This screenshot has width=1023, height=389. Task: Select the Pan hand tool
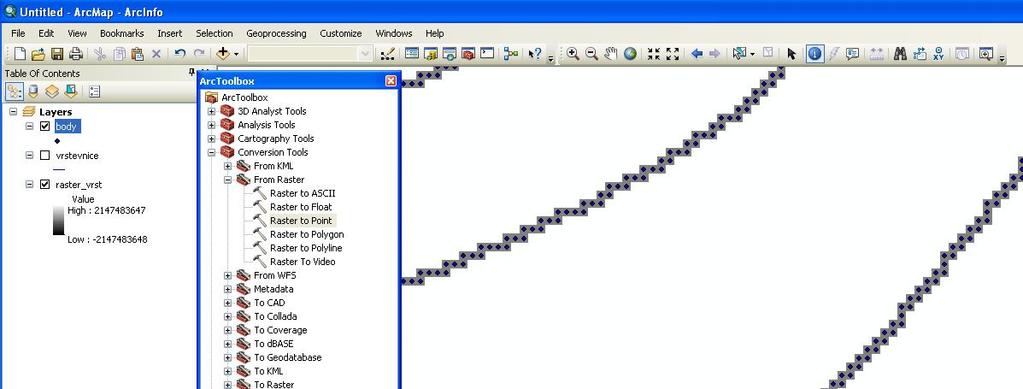[611, 54]
